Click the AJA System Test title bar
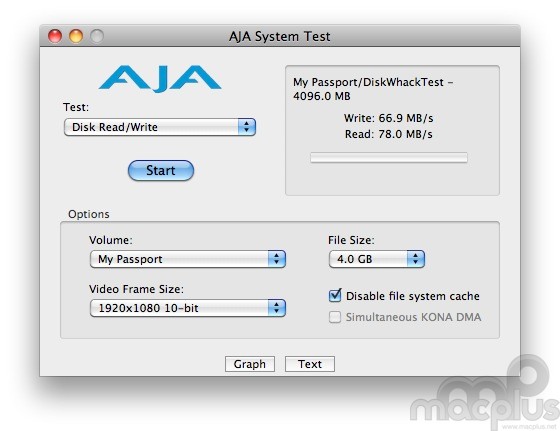 280,36
